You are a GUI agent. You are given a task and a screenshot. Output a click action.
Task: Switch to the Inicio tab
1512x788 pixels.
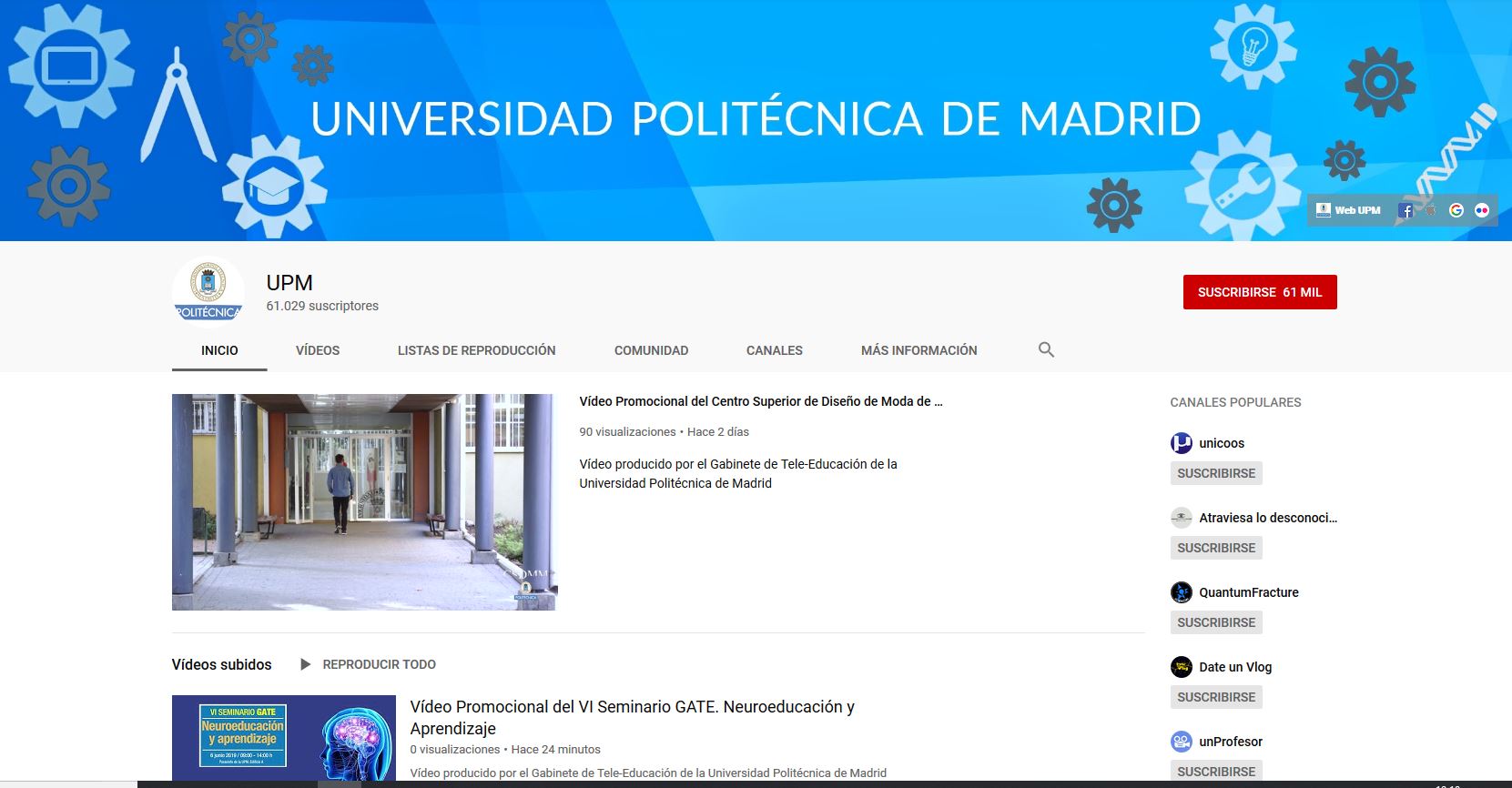pyautogui.click(x=219, y=350)
